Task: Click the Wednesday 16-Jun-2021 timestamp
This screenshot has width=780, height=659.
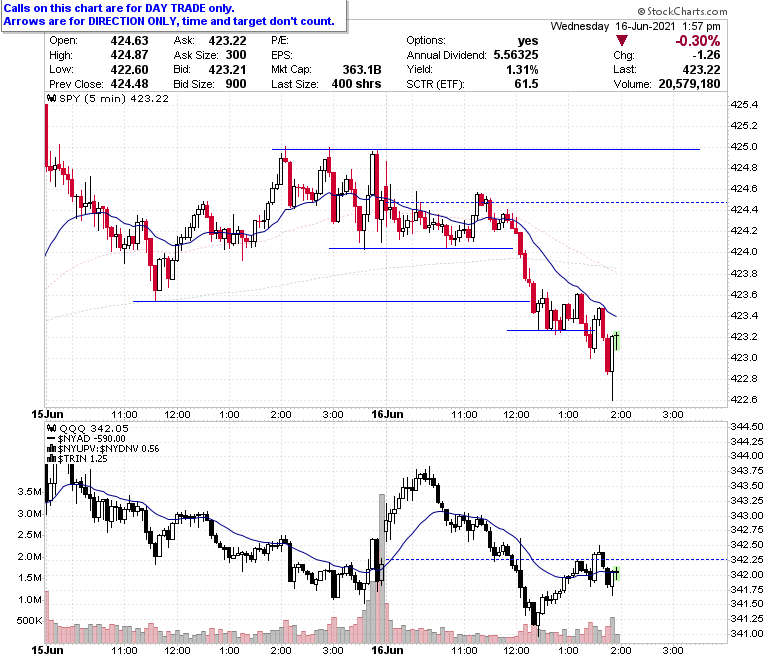Action: point(635,26)
